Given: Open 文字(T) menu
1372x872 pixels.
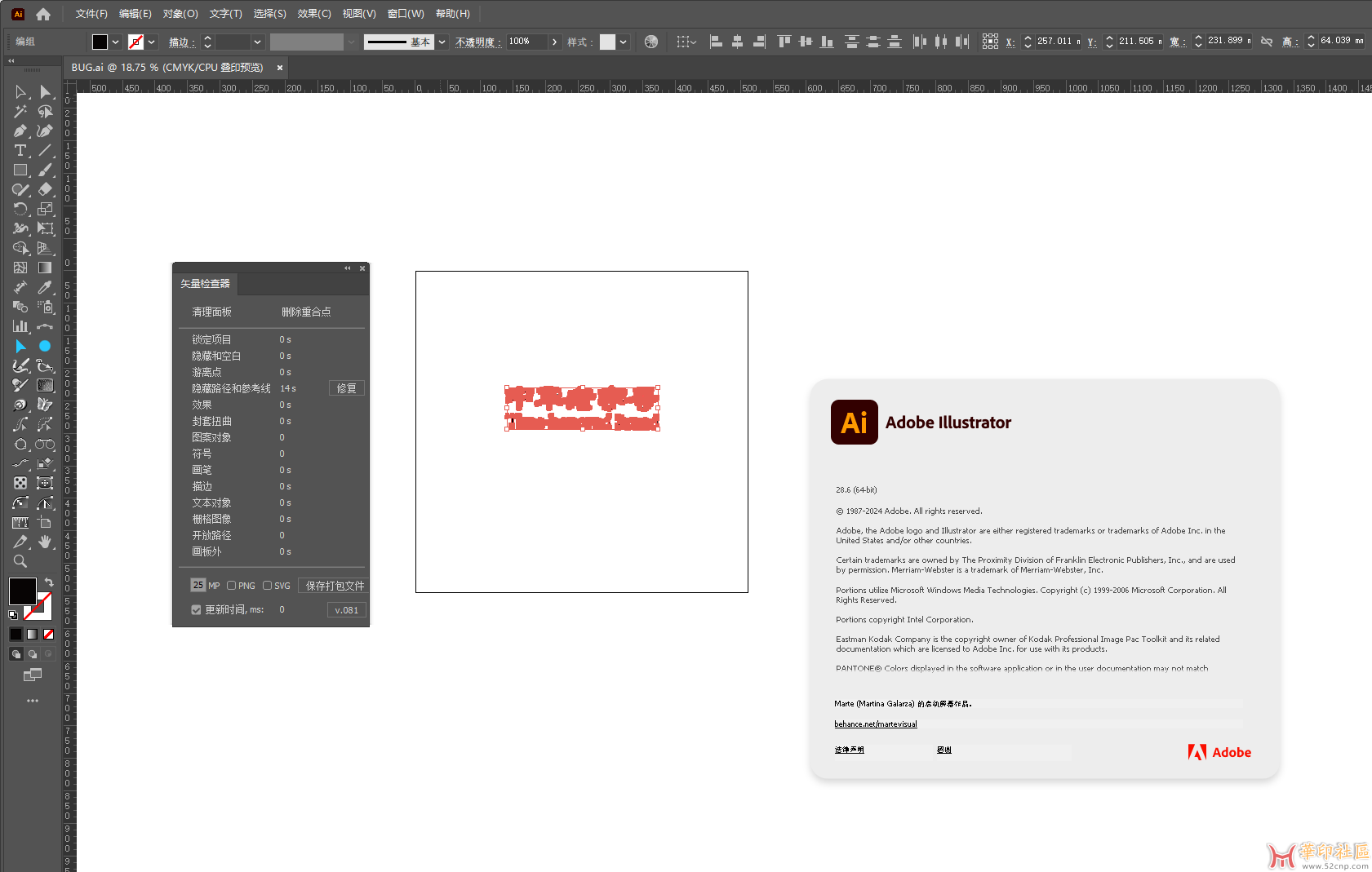Looking at the screenshot, I should click(x=226, y=14).
